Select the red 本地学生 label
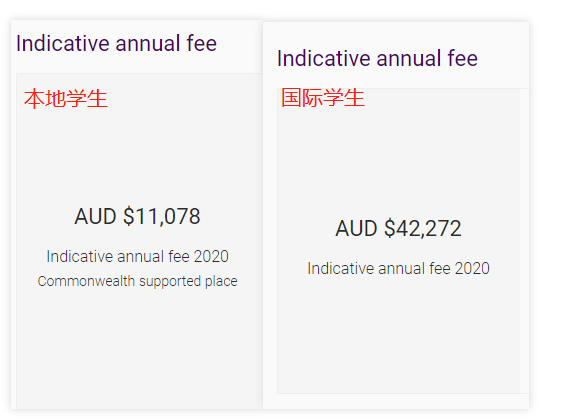Image resolution: width=580 pixels, height=420 pixels. click(66, 99)
